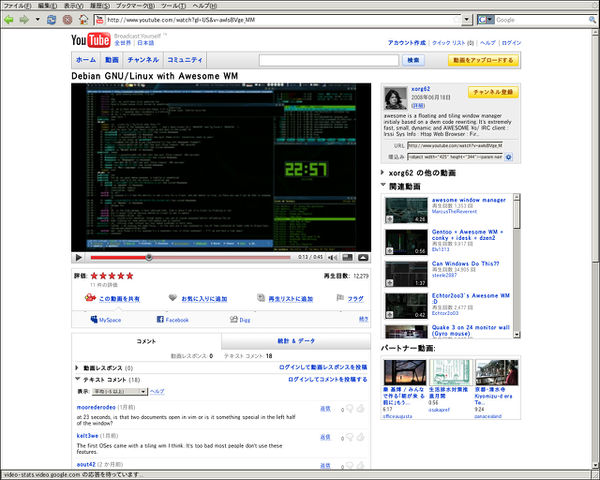Click the video progress seek handle
Screen dimensions: 600x480
(x=149, y=257)
